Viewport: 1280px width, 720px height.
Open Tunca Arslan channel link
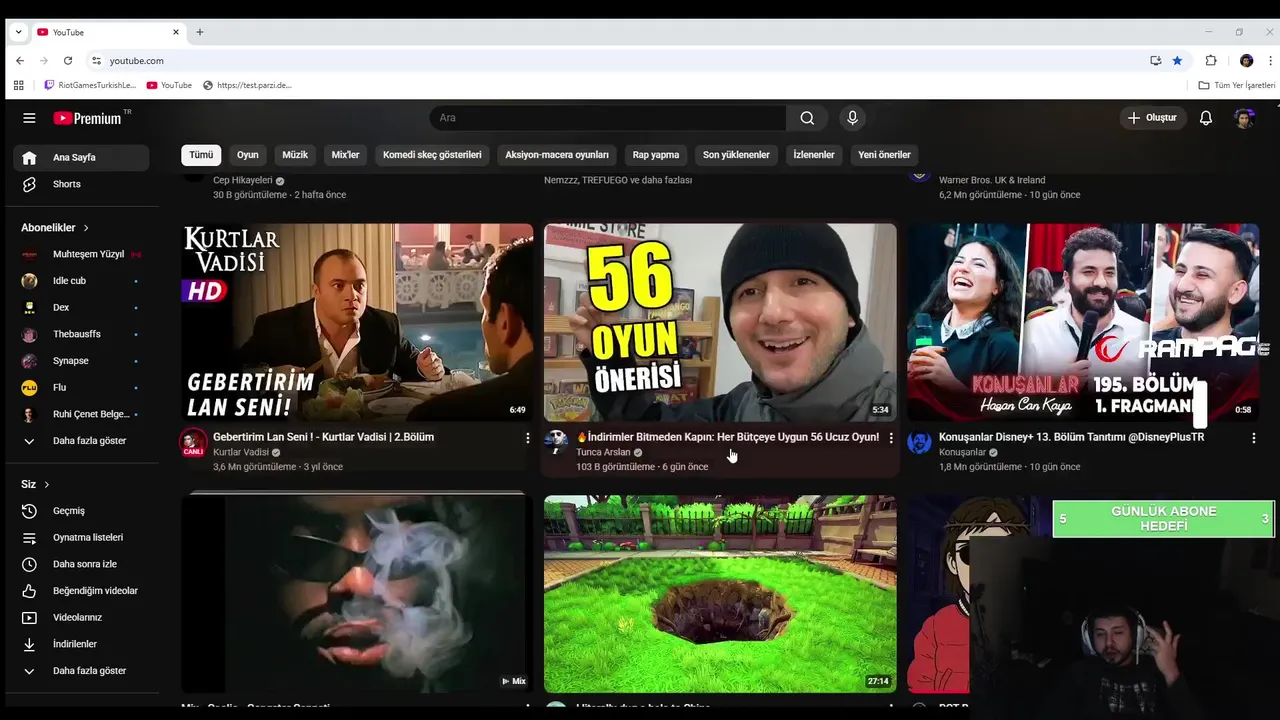[x=603, y=452]
